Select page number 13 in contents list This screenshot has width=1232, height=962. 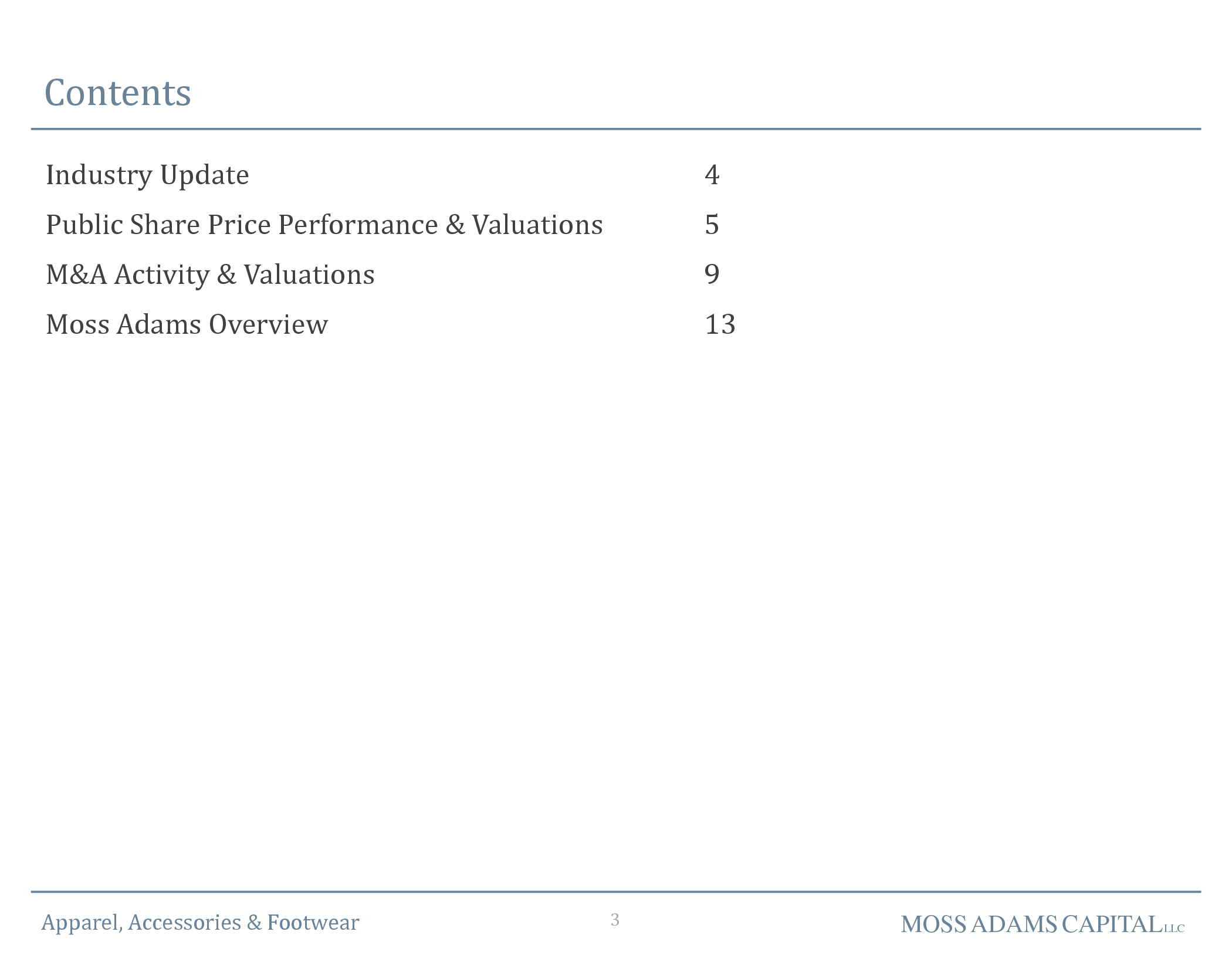[720, 324]
